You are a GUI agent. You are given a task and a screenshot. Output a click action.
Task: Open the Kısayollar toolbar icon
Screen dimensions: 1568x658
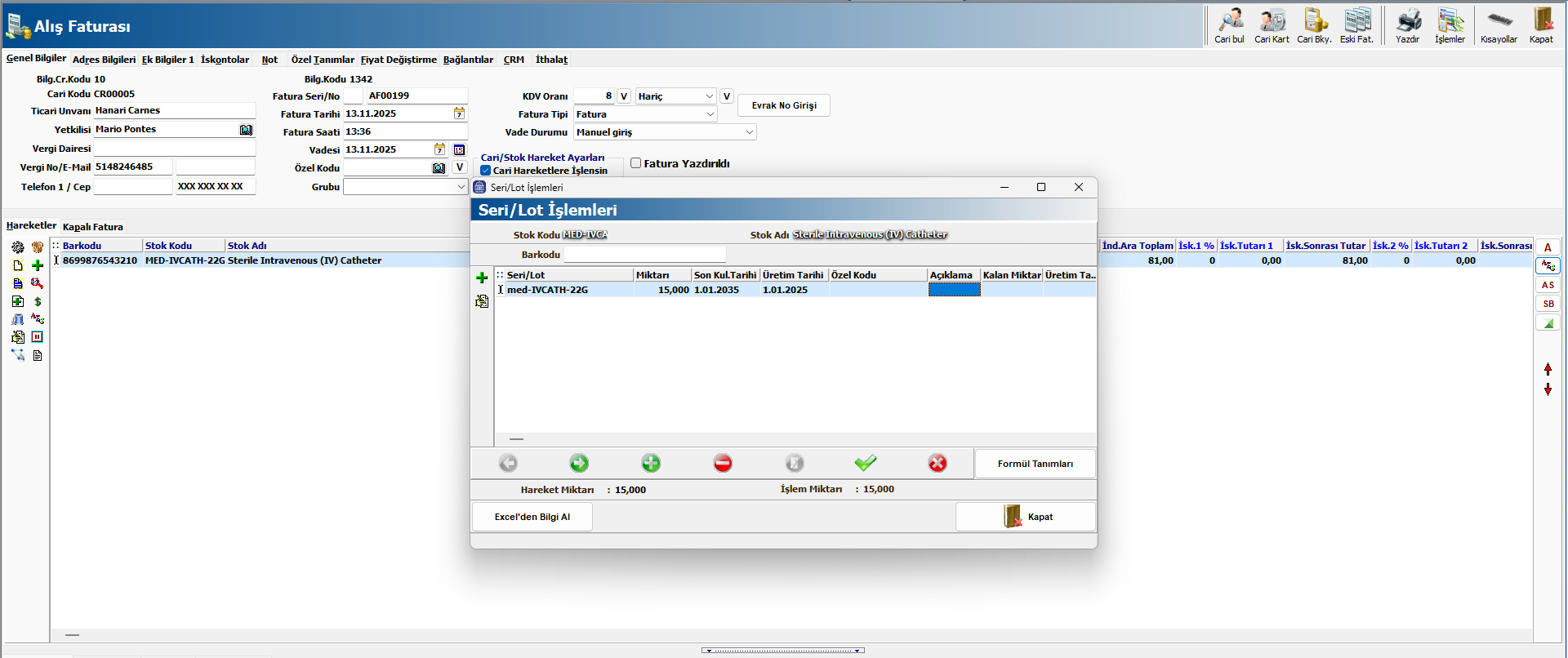pos(1499,24)
